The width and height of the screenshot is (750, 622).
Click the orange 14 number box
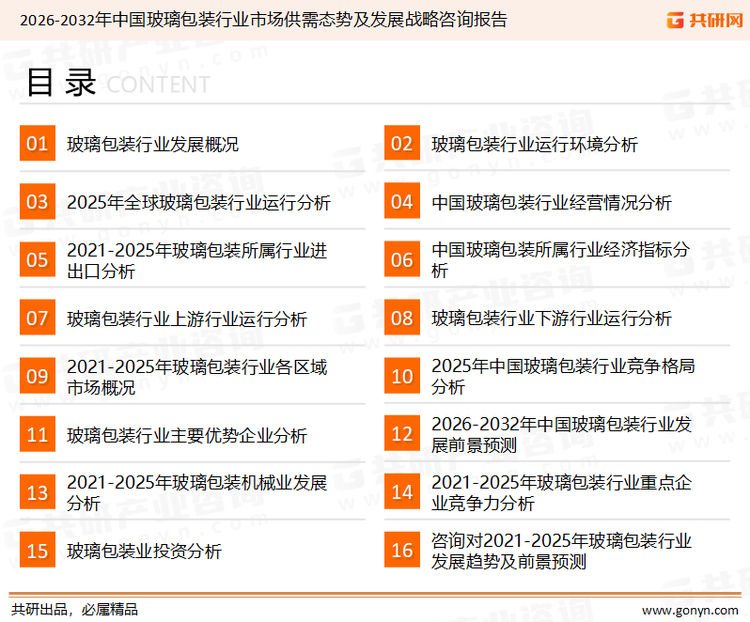point(402,492)
